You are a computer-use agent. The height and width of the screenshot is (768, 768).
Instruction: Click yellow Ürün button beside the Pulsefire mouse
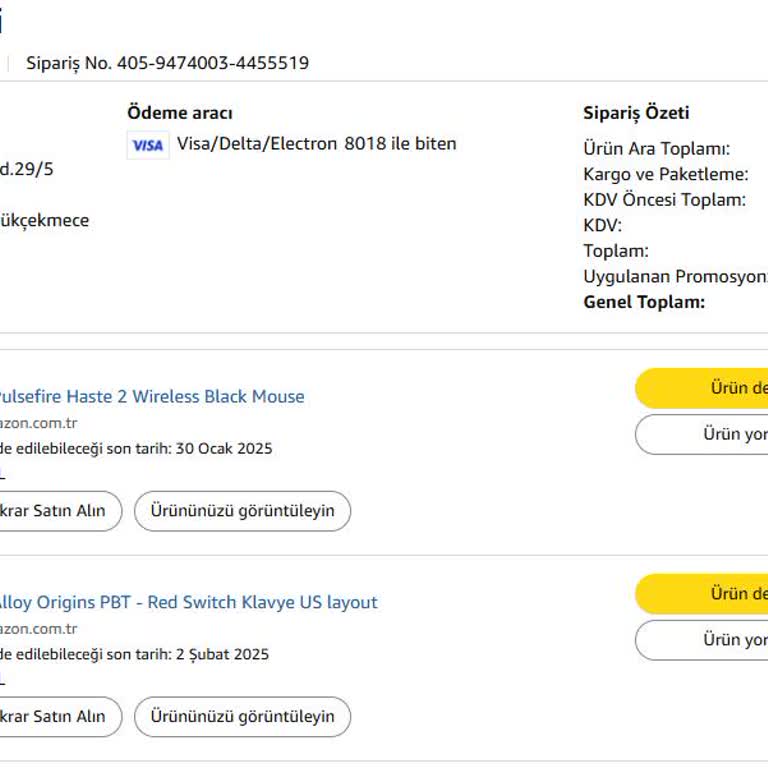tap(702, 388)
